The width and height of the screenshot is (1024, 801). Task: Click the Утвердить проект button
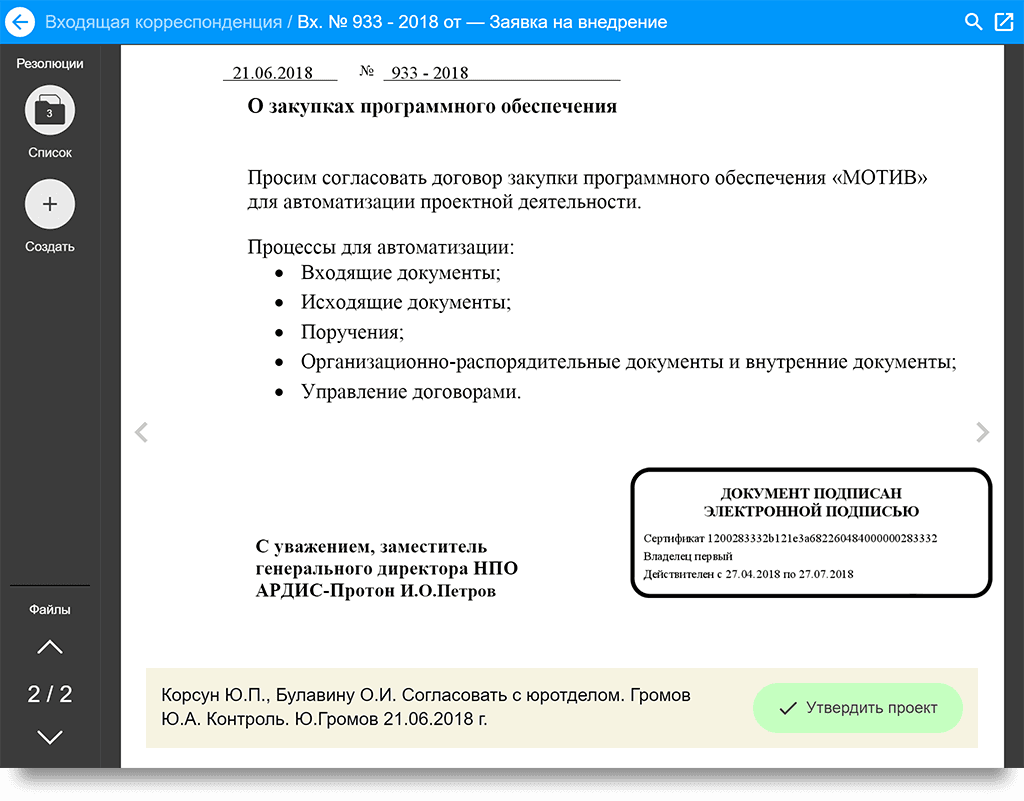[x=857, y=708]
